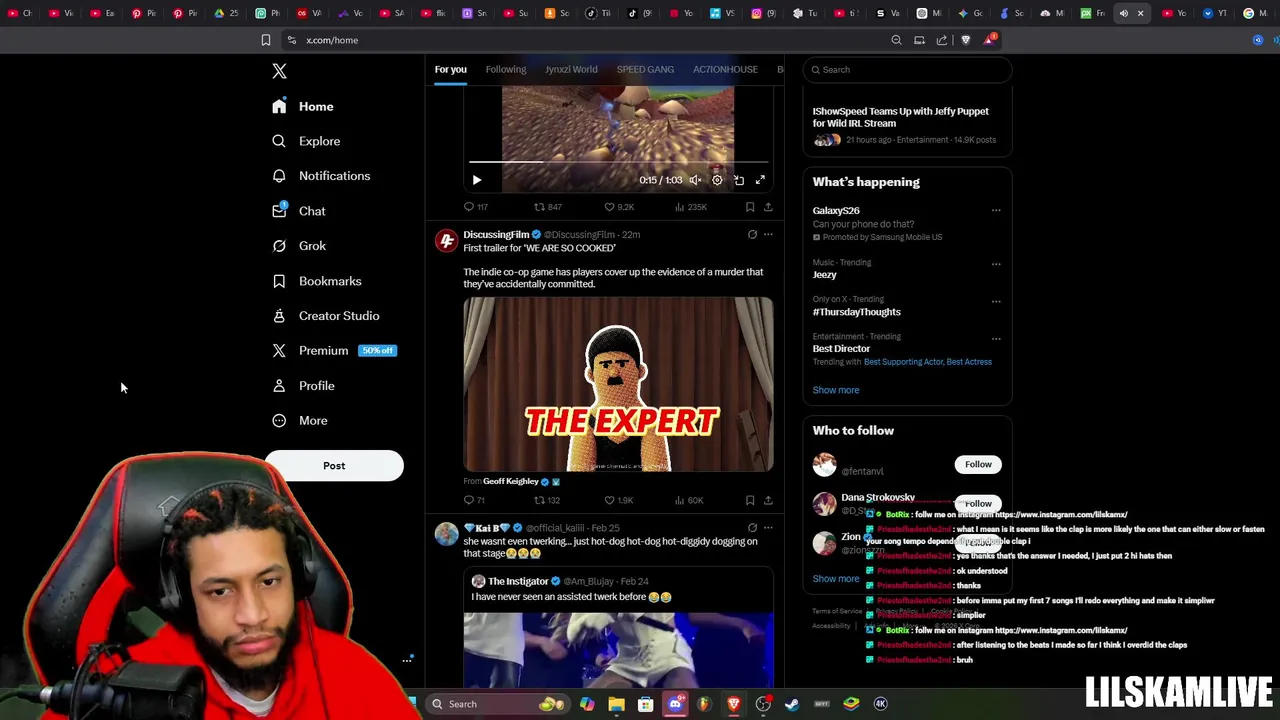Open more options for #ThursdayThoughts trend
This screenshot has height=720, width=1280.
point(996,300)
